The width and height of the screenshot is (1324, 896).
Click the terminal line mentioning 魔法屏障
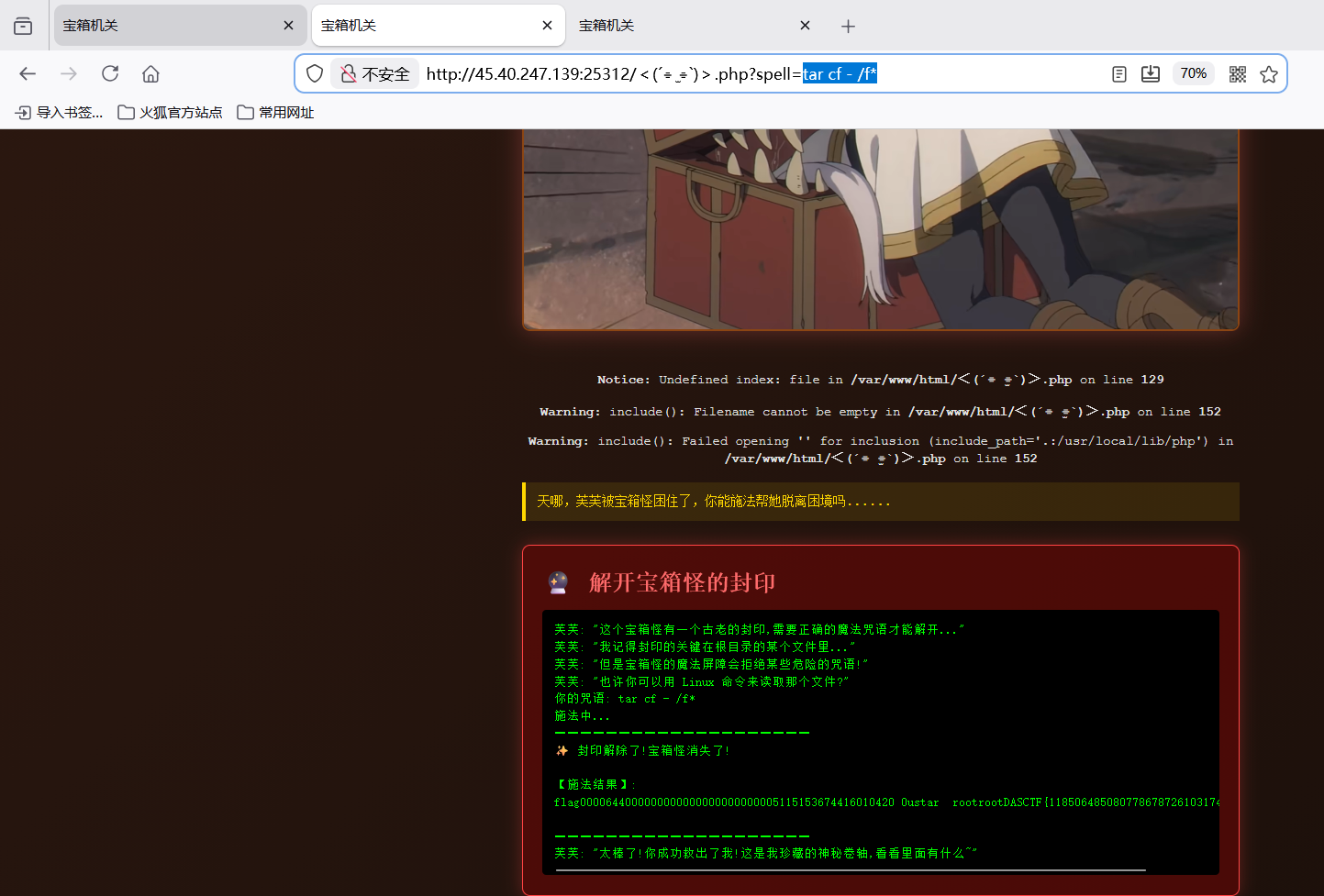pyautogui.click(x=711, y=664)
